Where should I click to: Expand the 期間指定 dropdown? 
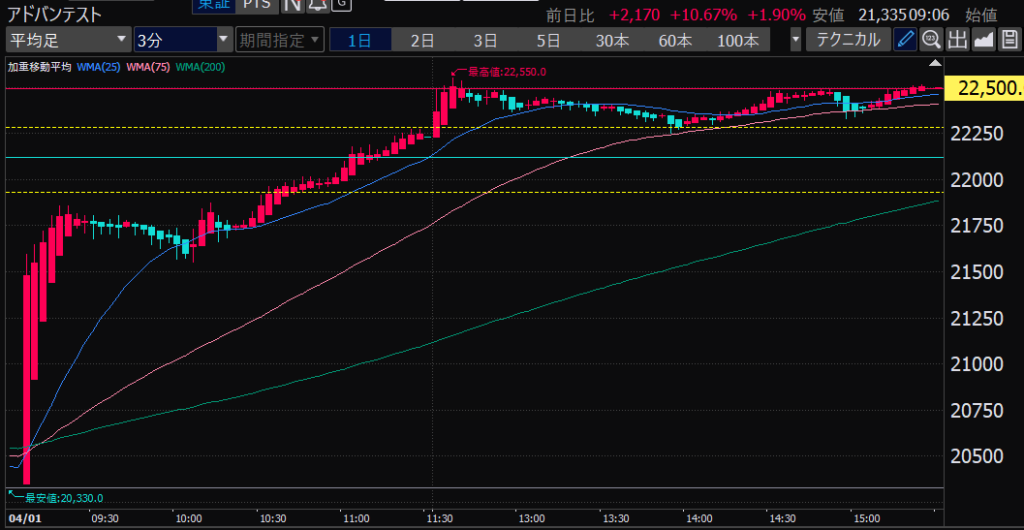279,40
